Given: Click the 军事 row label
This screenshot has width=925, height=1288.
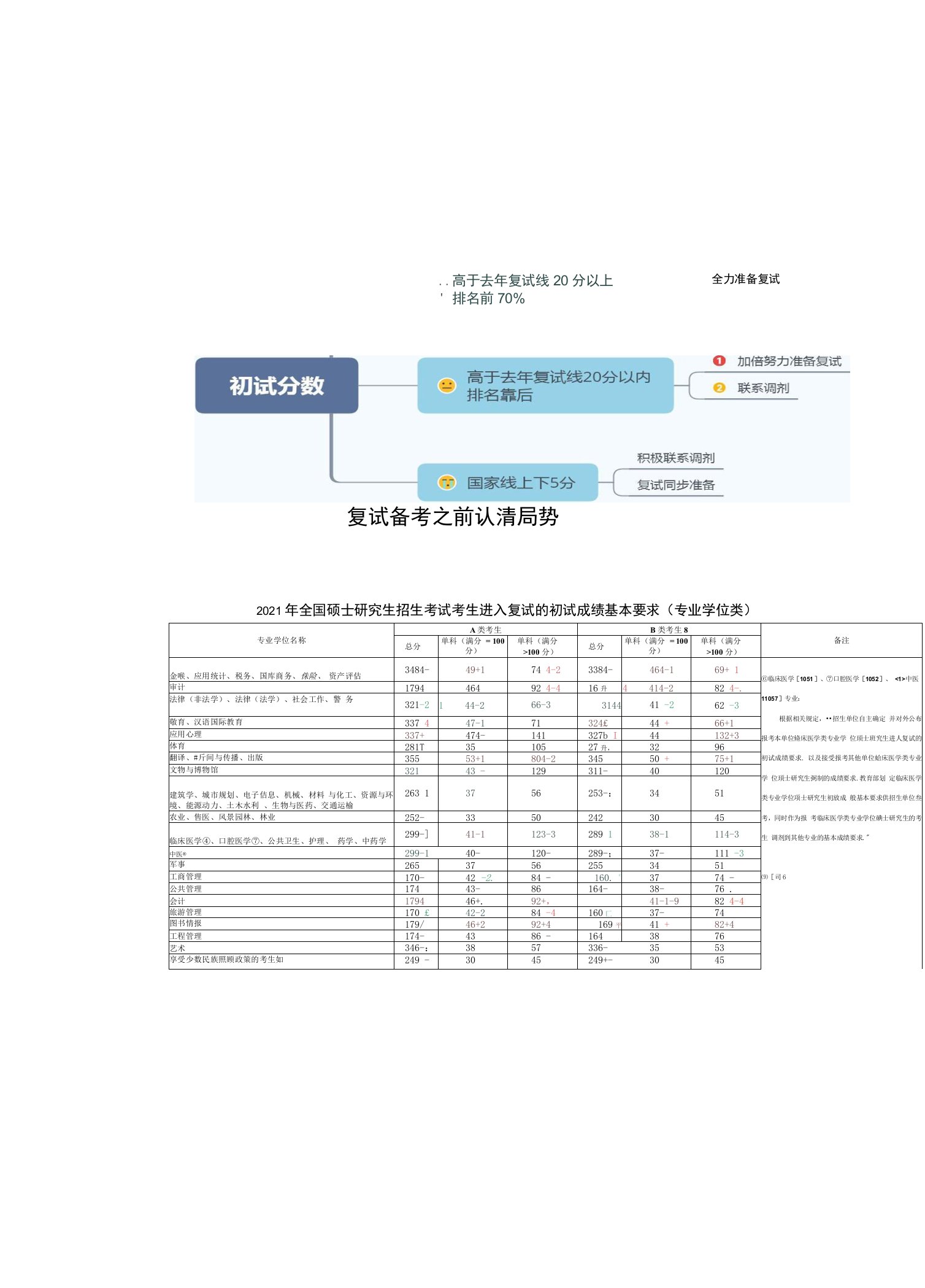Looking at the screenshot, I should pyautogui.click(x=177, y=864).
